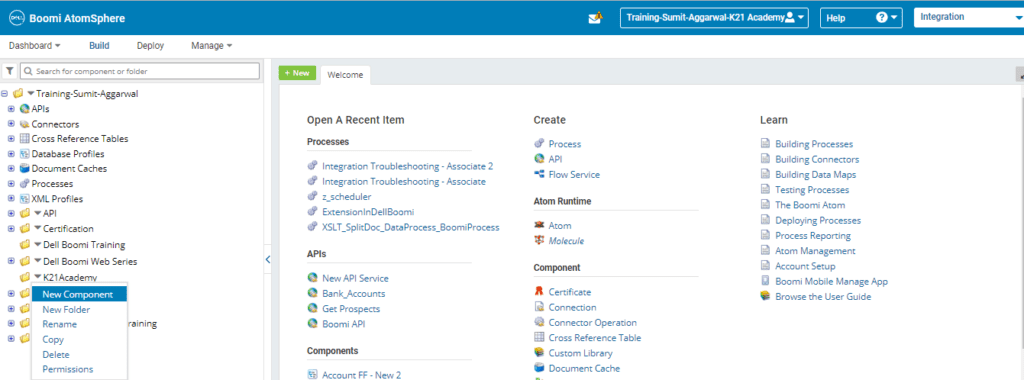Screen dimensions: 1024x380
Task: Switch to the Welcome tab
Action: (345, 75)
